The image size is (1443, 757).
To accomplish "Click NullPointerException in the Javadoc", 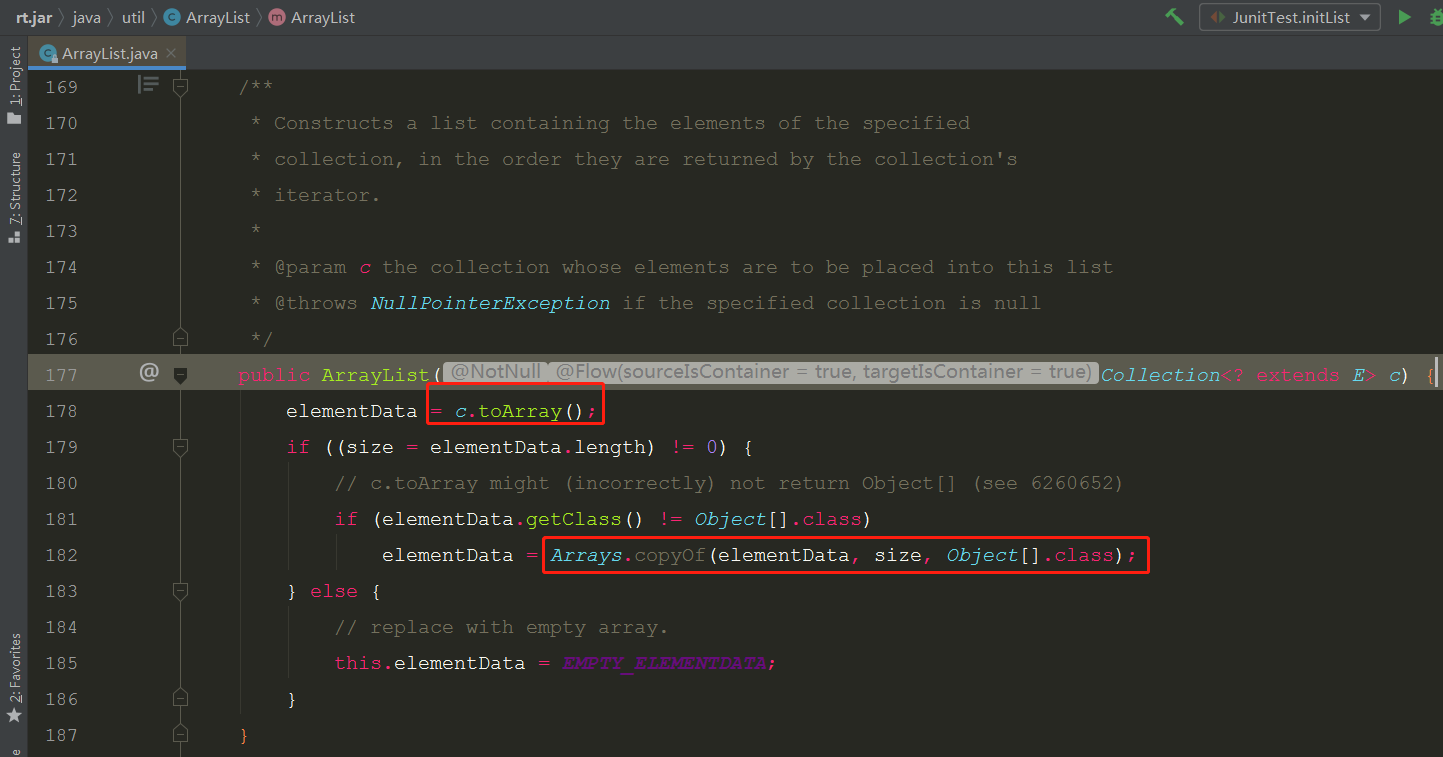I will pos(490,303).
